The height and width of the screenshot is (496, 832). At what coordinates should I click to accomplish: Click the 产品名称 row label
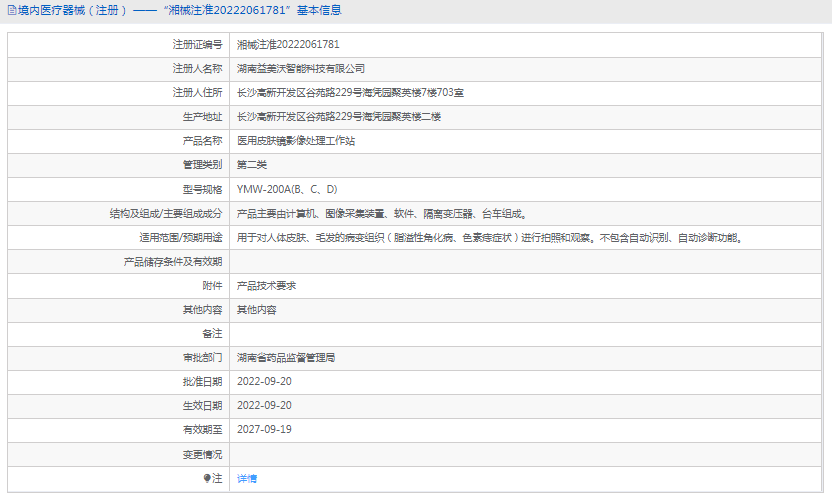pos(203,141)
